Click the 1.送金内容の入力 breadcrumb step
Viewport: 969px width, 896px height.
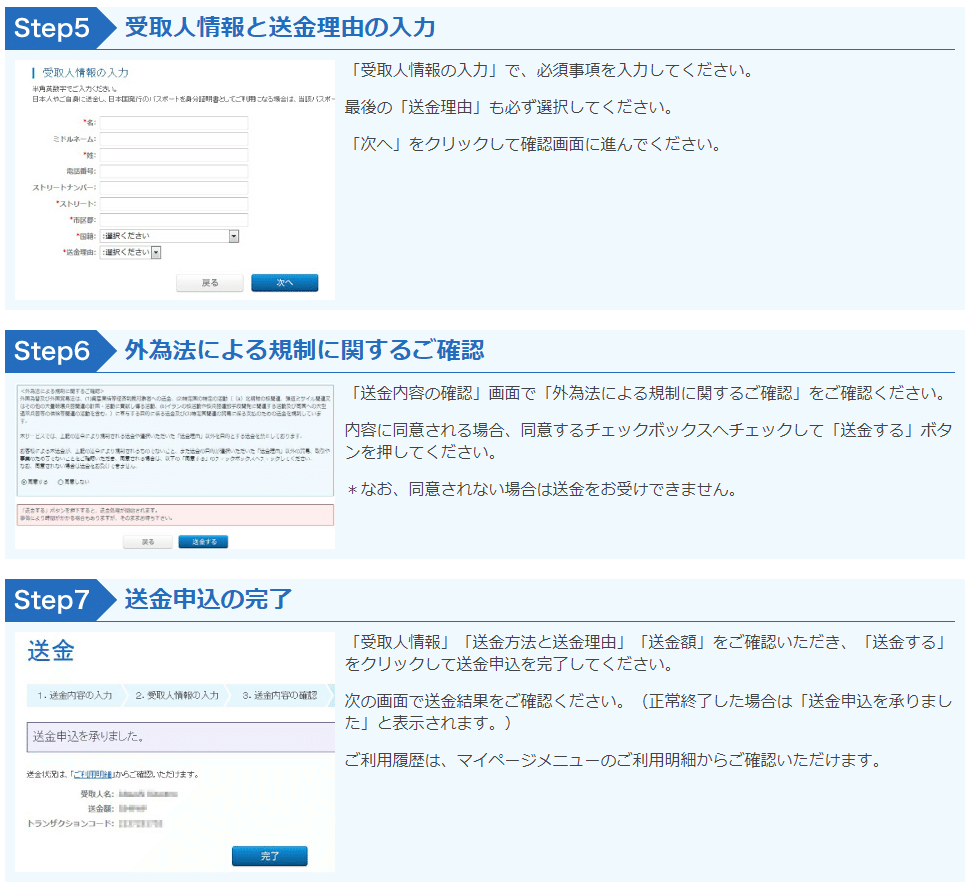coord(73,692)
